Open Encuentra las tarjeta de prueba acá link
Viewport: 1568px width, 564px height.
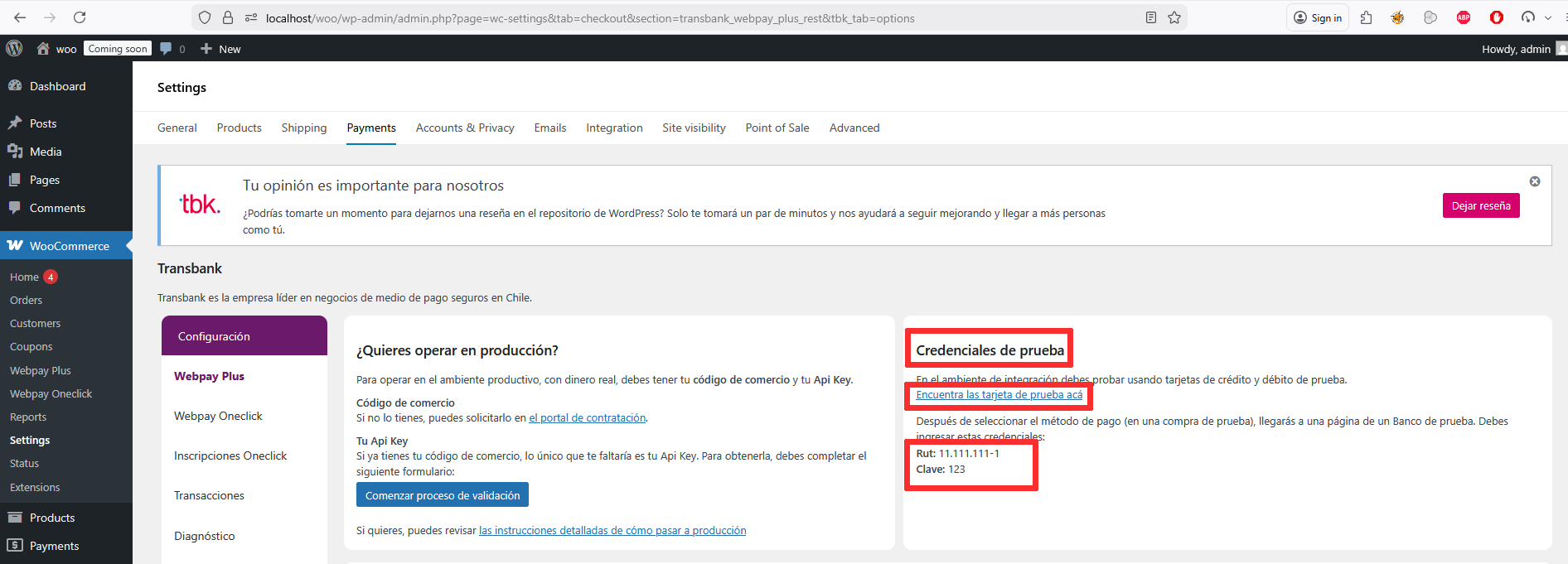tap(999, 395)
